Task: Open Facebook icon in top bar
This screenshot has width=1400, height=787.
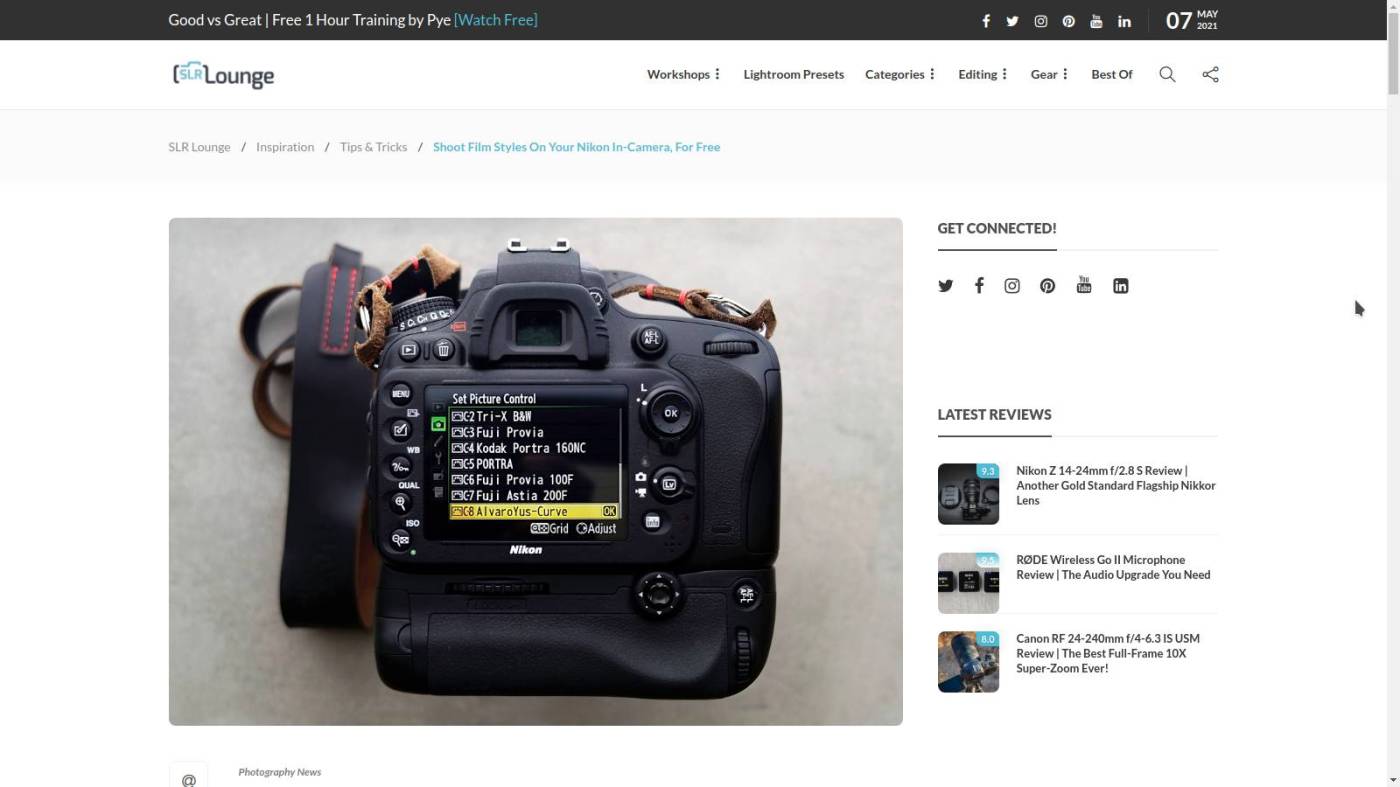Action: pos(985,21)
